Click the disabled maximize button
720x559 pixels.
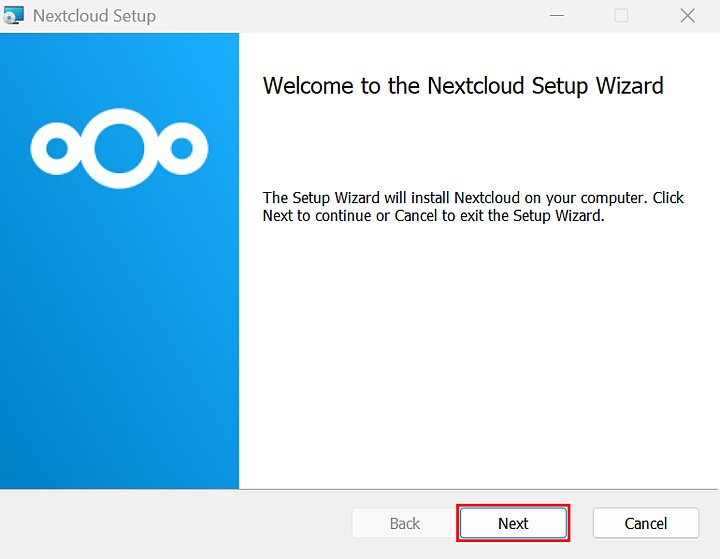tap(621, 16)
